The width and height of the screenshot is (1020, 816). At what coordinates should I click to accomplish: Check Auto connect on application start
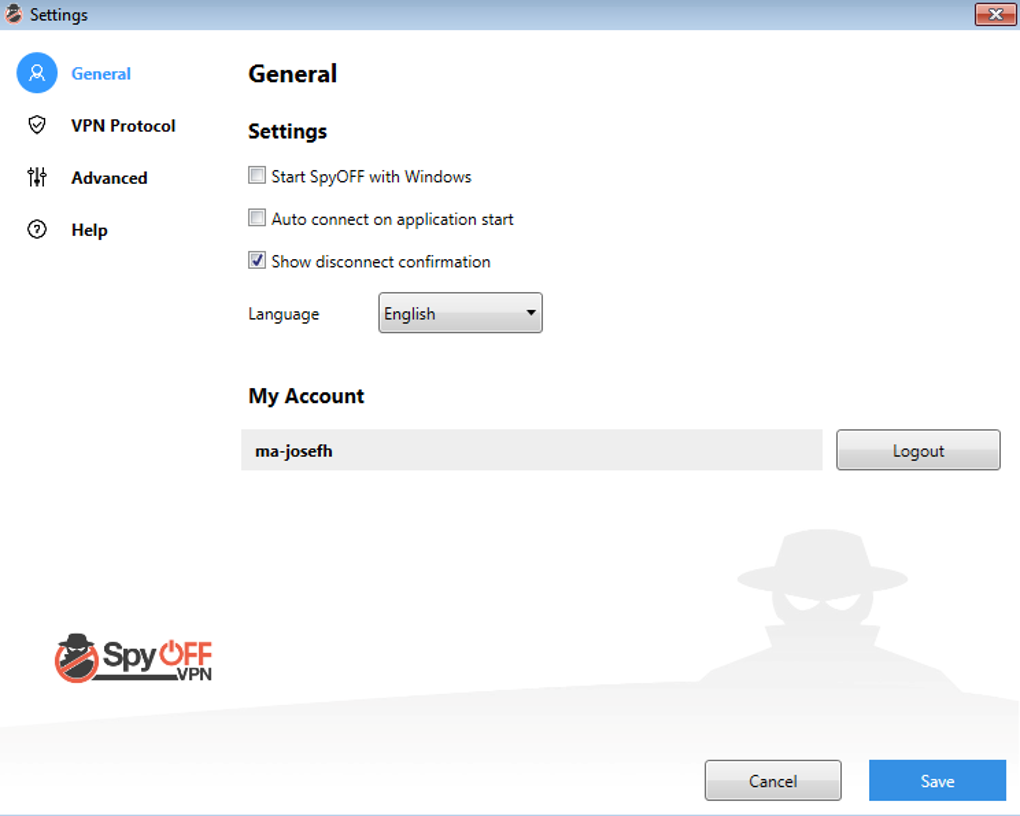click(x=257, y=218)
